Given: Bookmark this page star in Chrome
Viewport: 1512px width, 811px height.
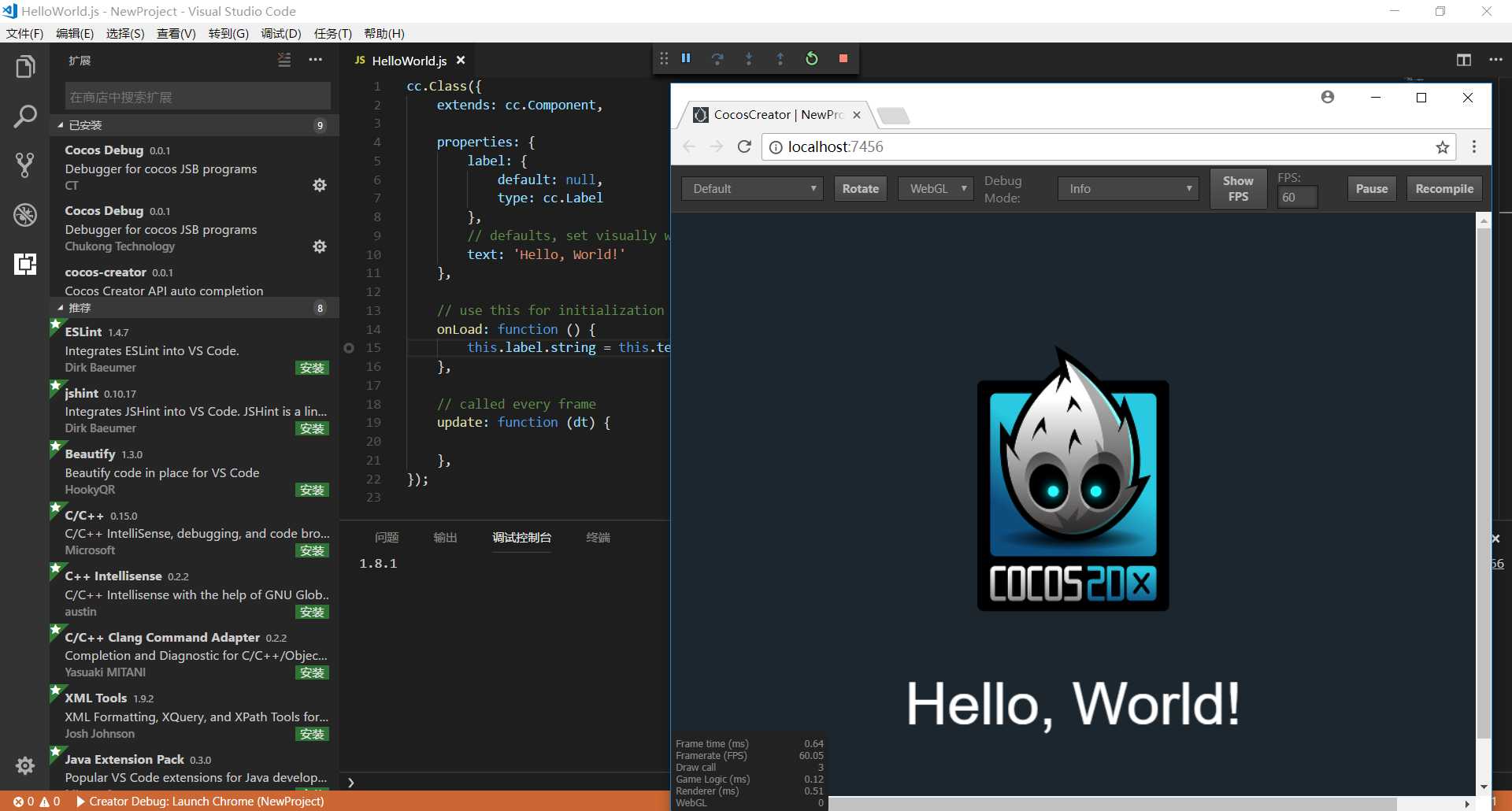Looking at the screenshot, I should click(x=1442, y=147).
